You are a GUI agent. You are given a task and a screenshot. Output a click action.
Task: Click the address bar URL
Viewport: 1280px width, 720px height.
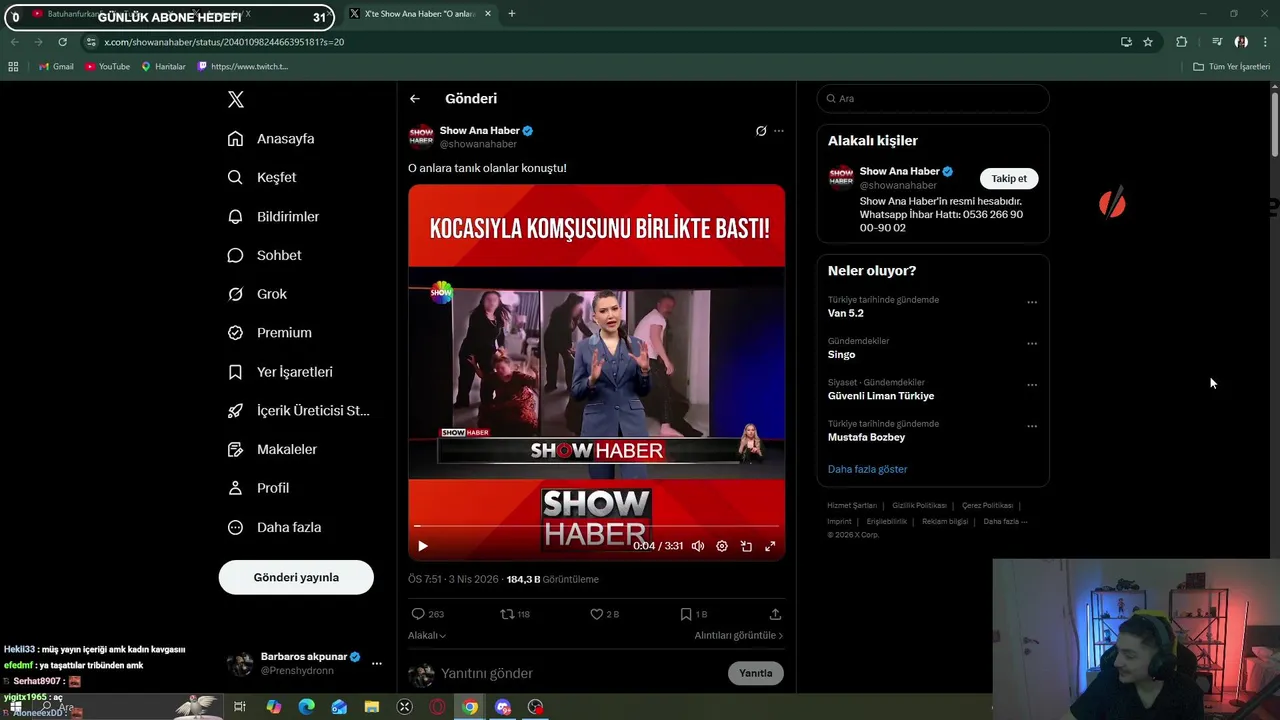[224, 42]
